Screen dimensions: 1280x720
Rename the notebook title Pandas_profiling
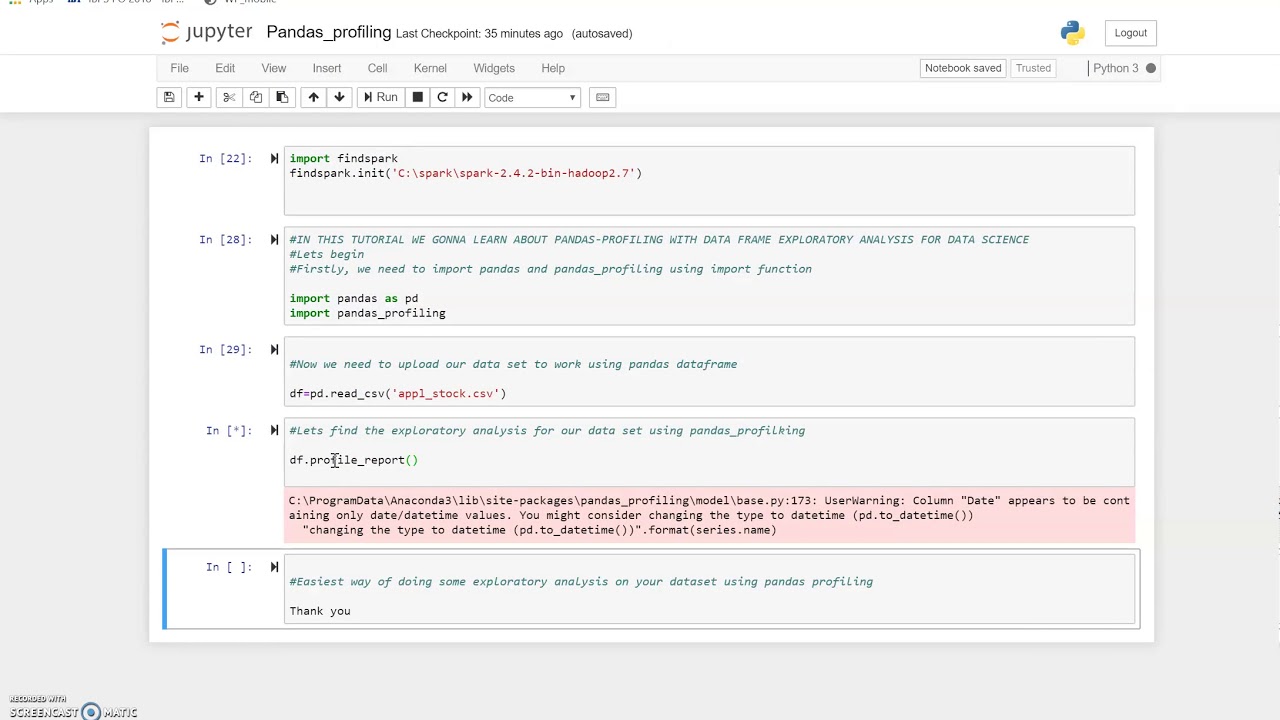328,32
